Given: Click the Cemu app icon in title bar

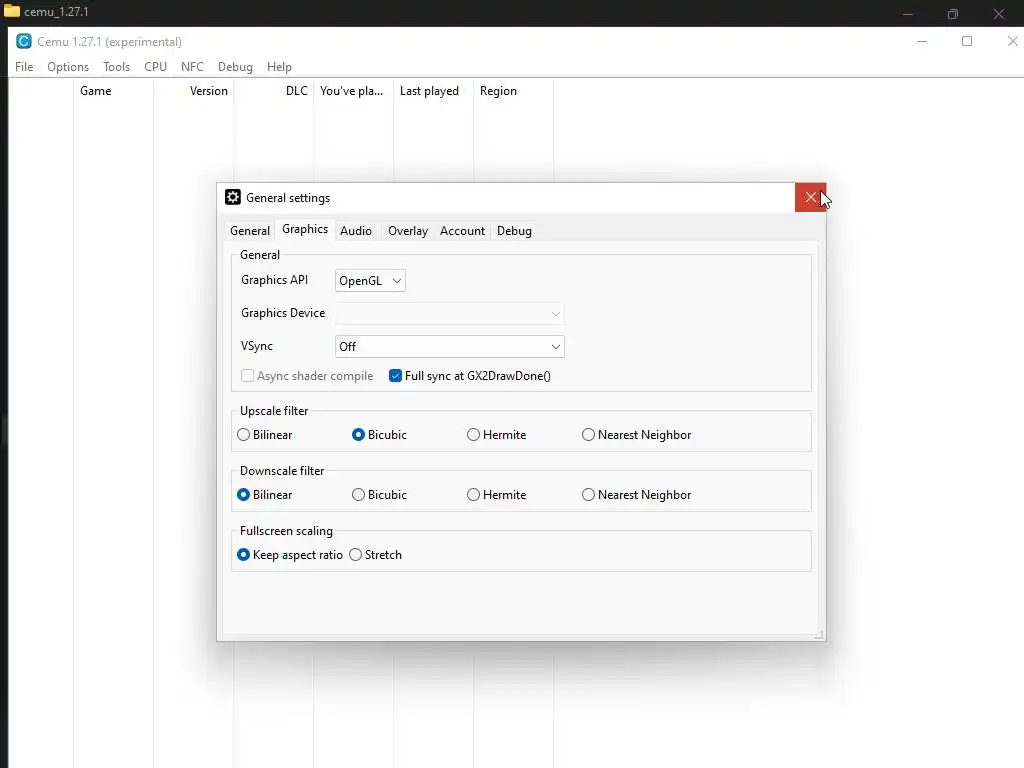Looking at the screenshot, I should 24,41.
